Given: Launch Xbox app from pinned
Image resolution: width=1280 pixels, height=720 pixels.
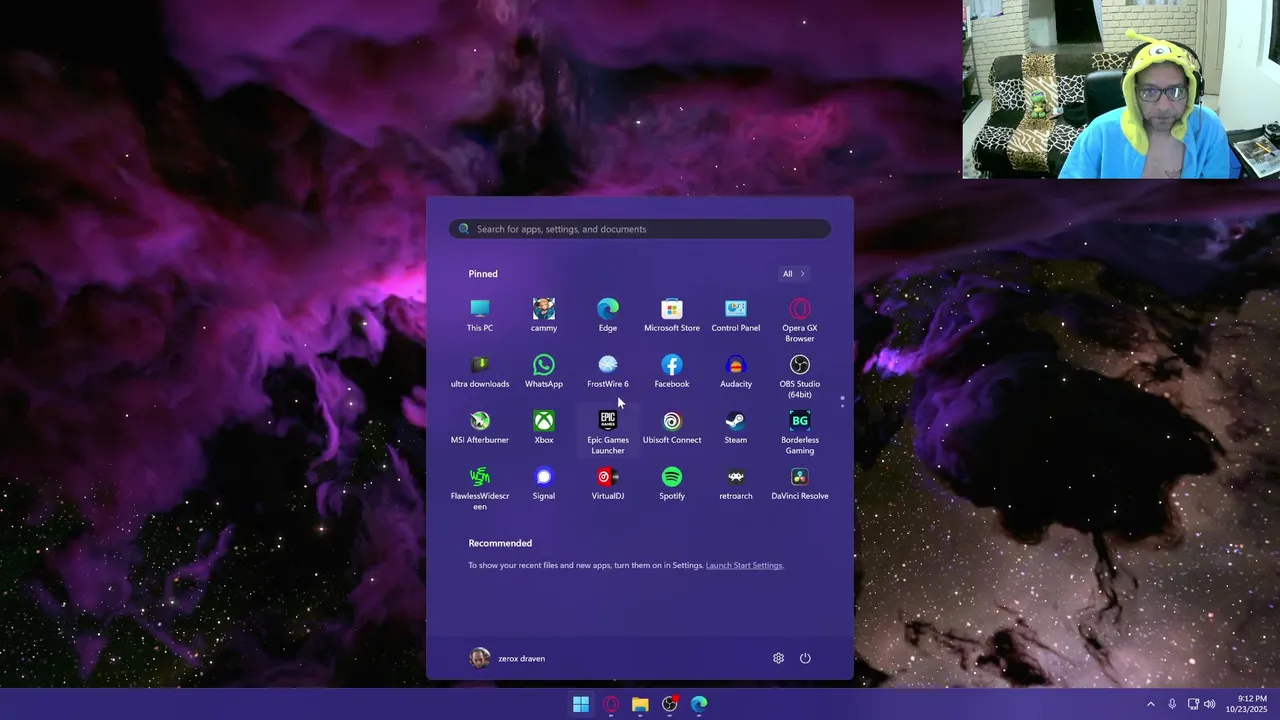Looking at the screenshot, I should (544, 428).
